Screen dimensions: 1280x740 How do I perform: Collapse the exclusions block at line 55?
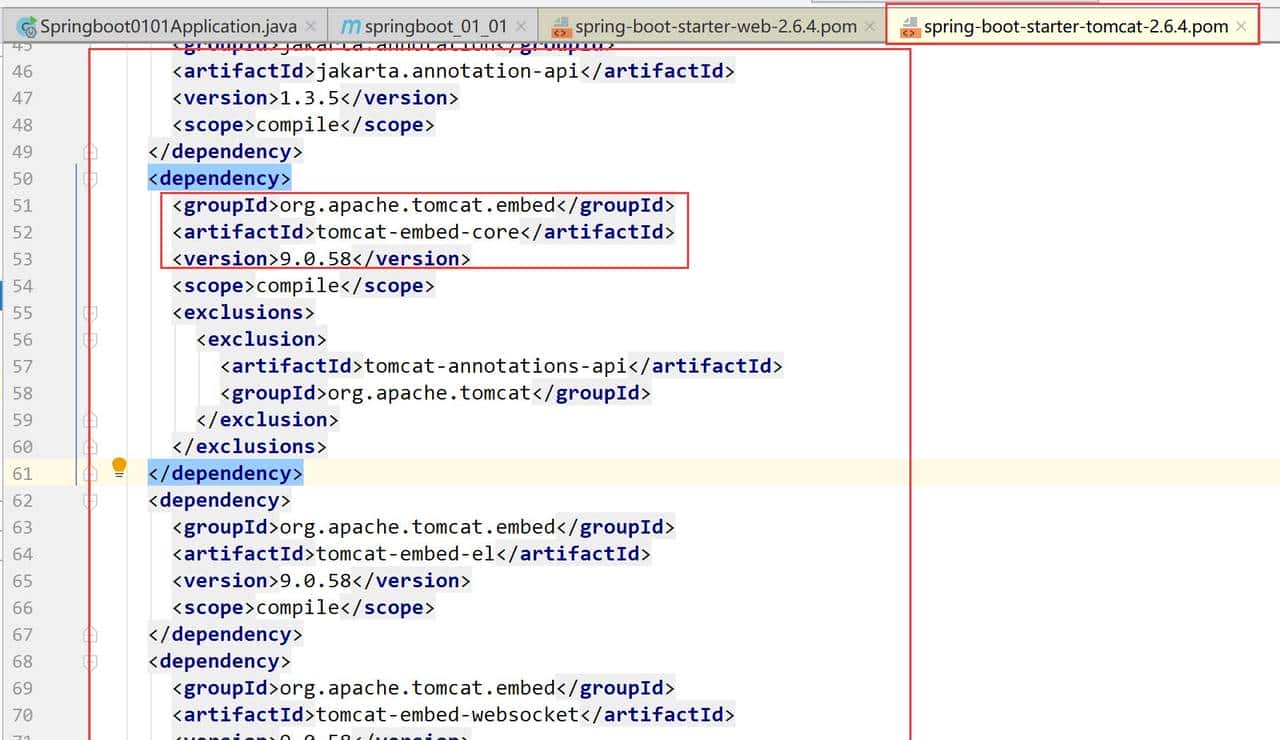click(x=90, y=313)
